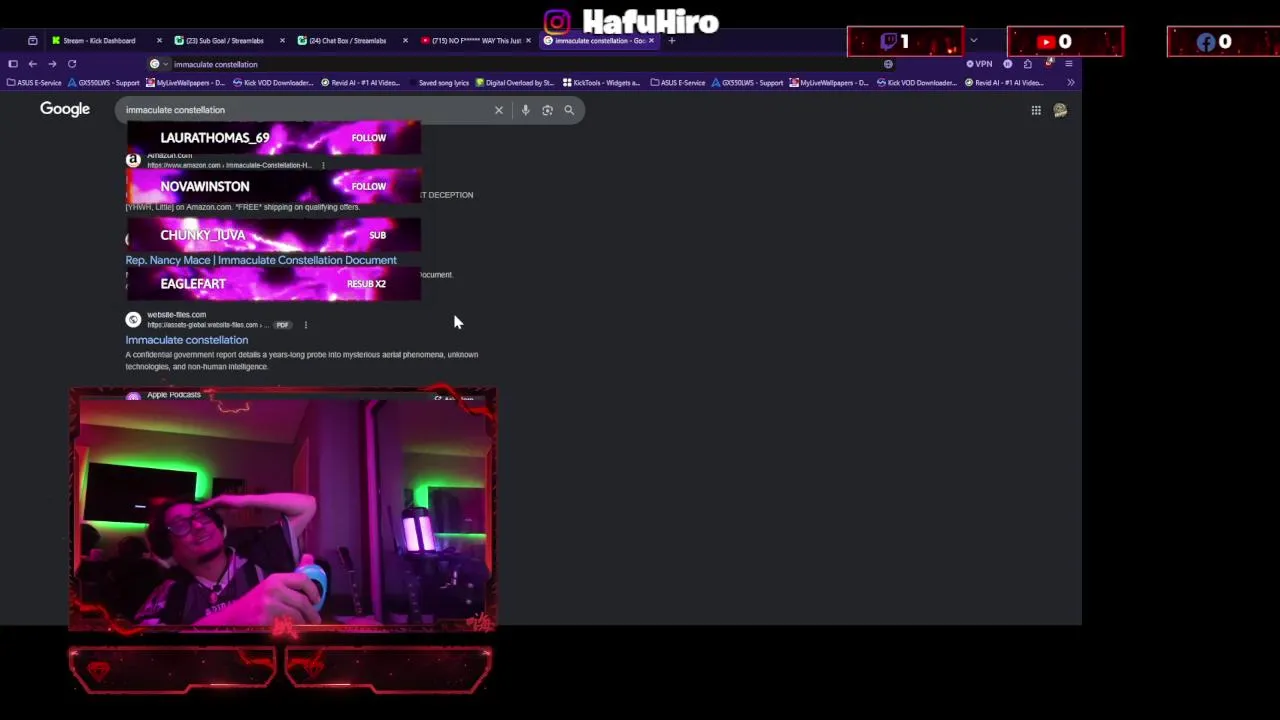Click the Google logo
Image resolution: width=1280 pixels, height=720 pixels.
(x=65, y=109)
